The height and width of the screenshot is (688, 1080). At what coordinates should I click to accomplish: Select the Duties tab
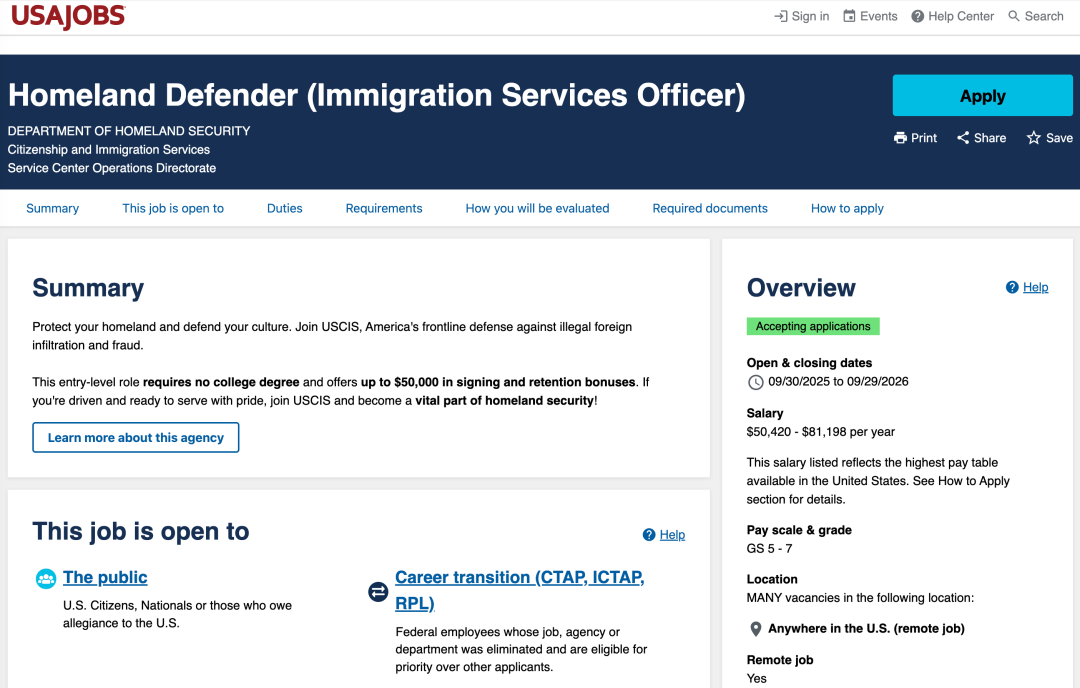point(284,208)
